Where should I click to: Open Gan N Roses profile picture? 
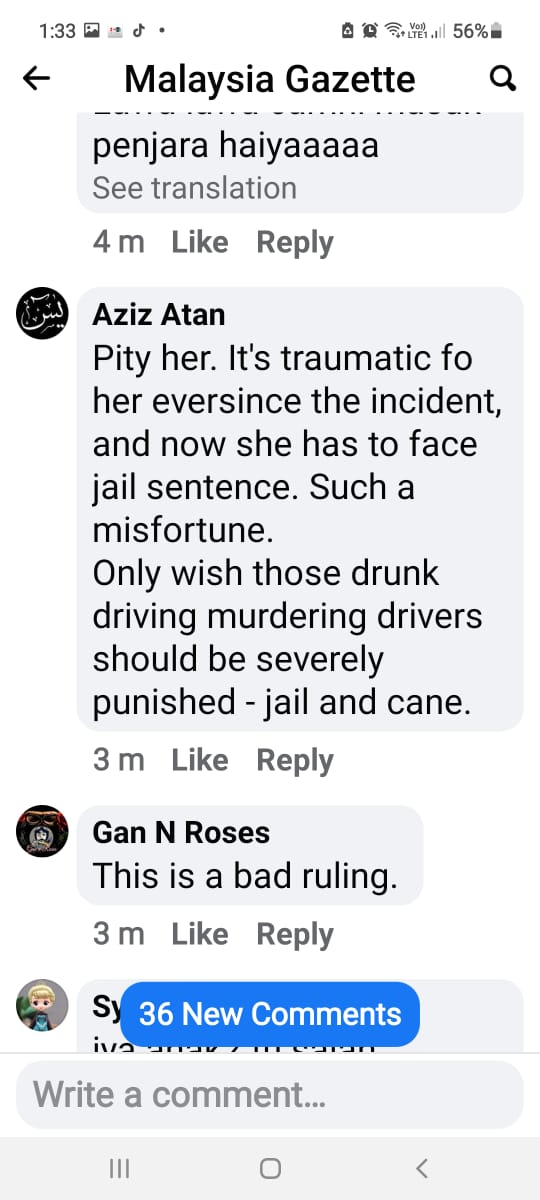tap(43, 831)
